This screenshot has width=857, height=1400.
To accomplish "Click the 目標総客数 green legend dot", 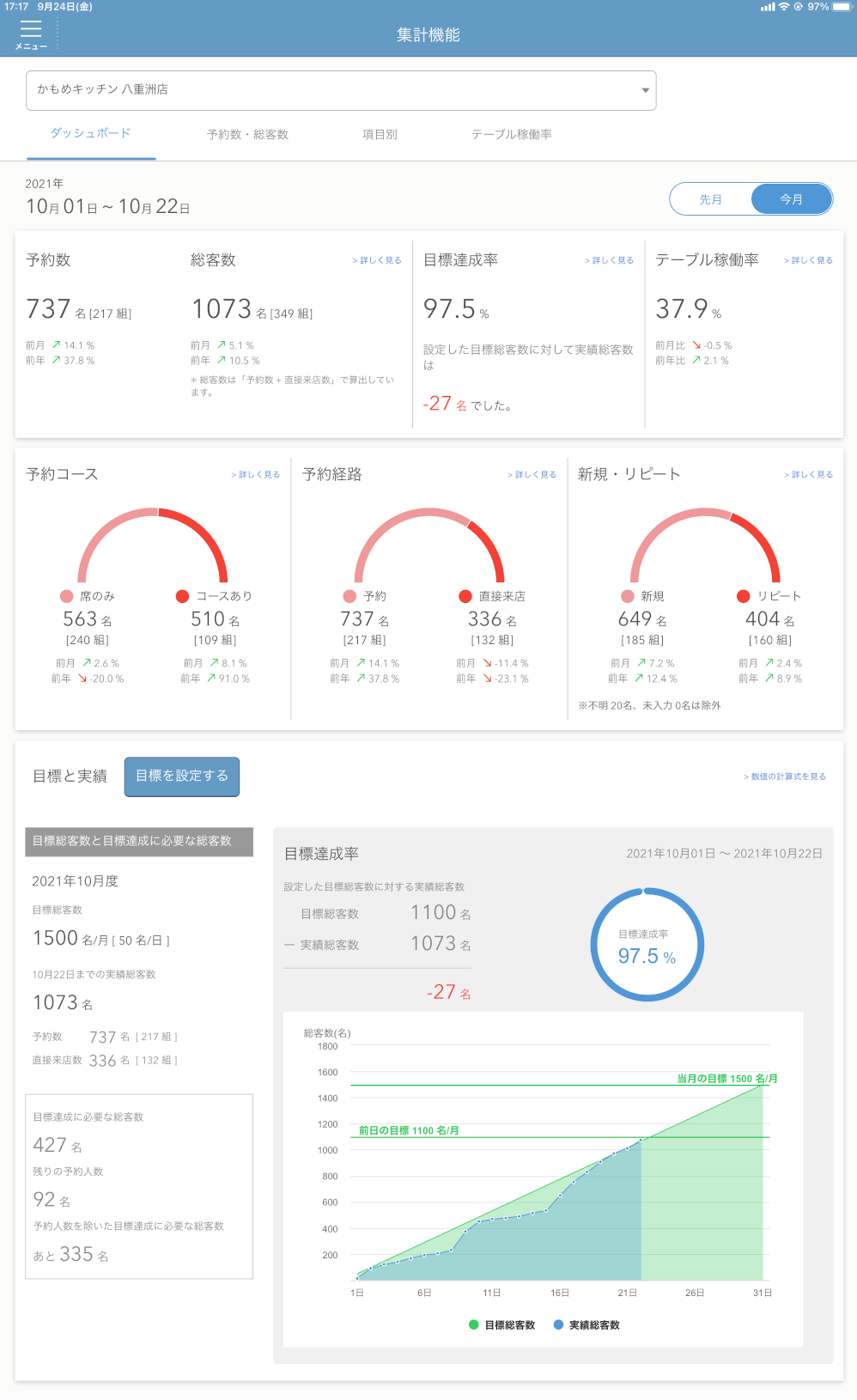I will click(x=473, y=1324).
